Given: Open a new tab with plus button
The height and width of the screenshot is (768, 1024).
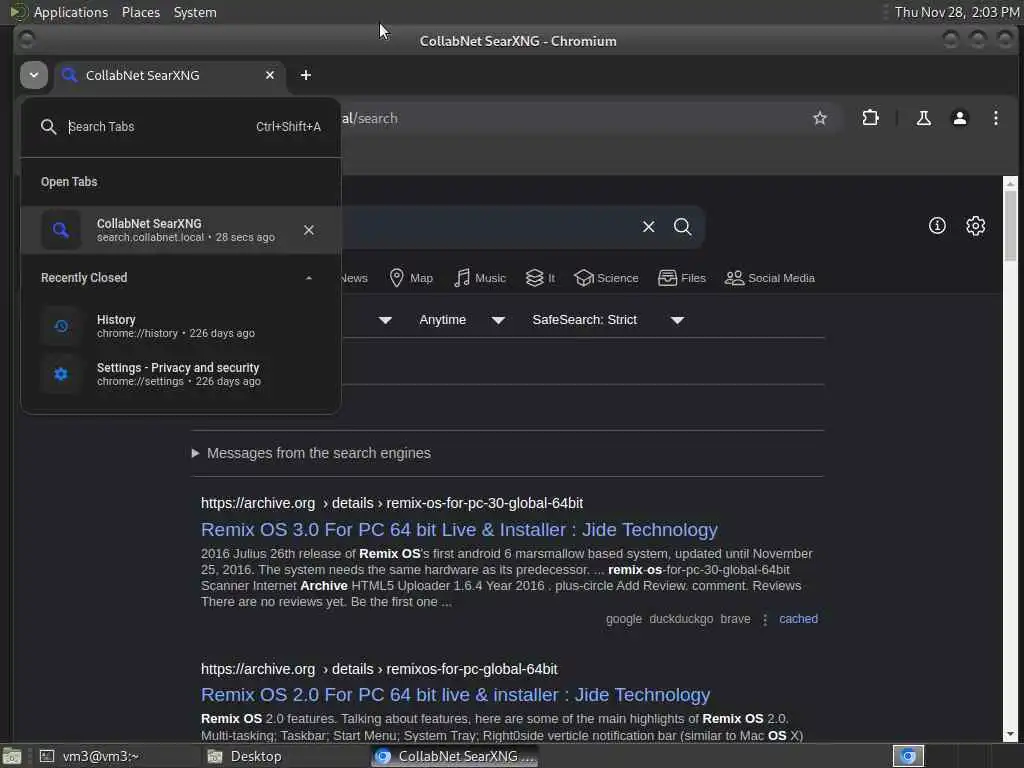Looking at the screenshot, I should (306, 75).
